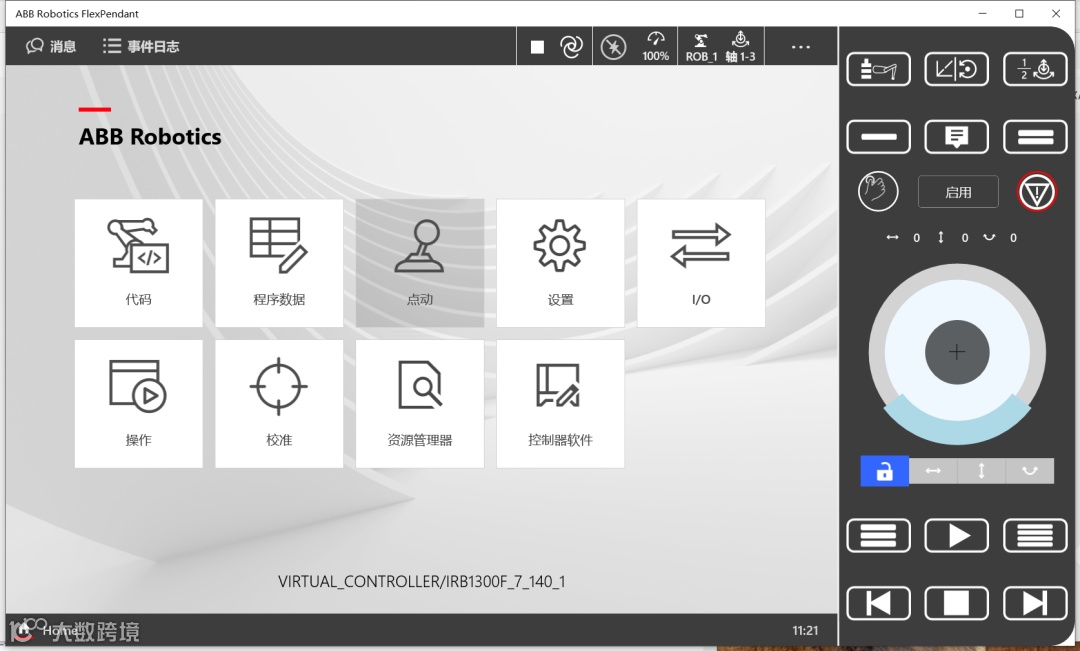Screen dimensions: 1080x651
Task: Open the I/O tile
Action: (x=700, y=263)
